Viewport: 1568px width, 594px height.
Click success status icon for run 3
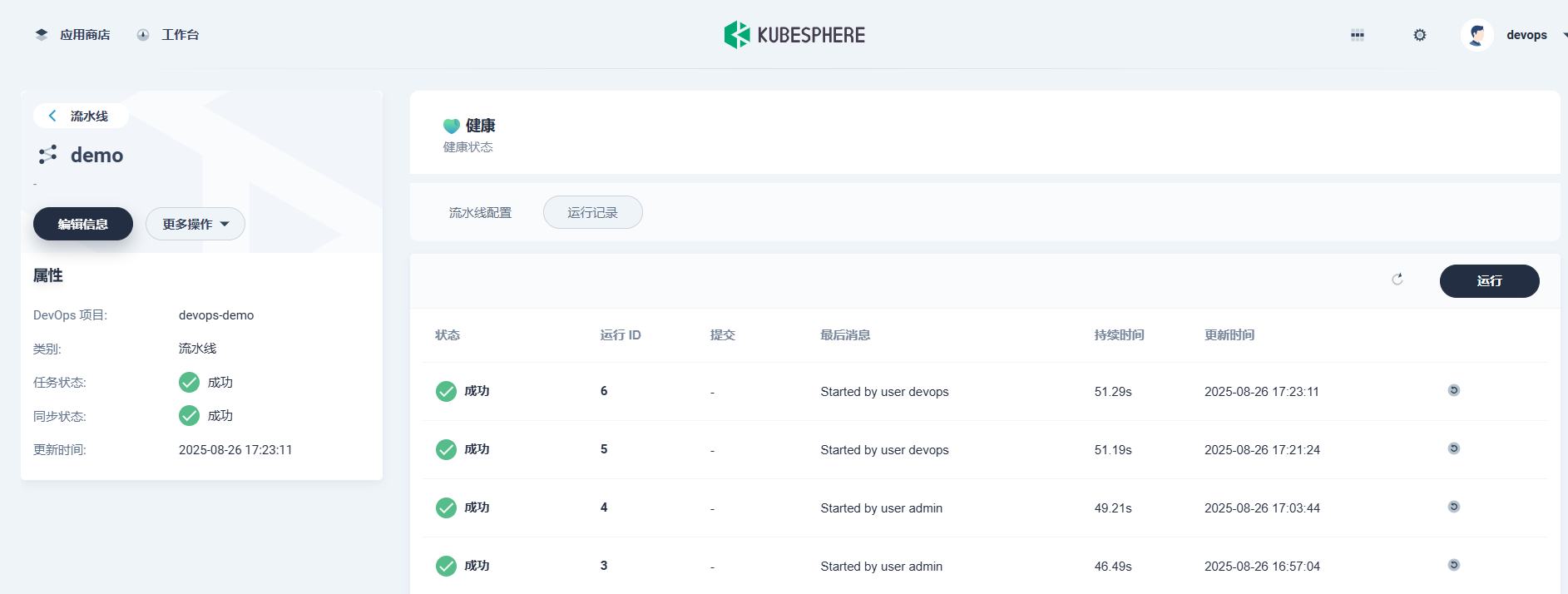pyautogui.click(x=446, y=566)
